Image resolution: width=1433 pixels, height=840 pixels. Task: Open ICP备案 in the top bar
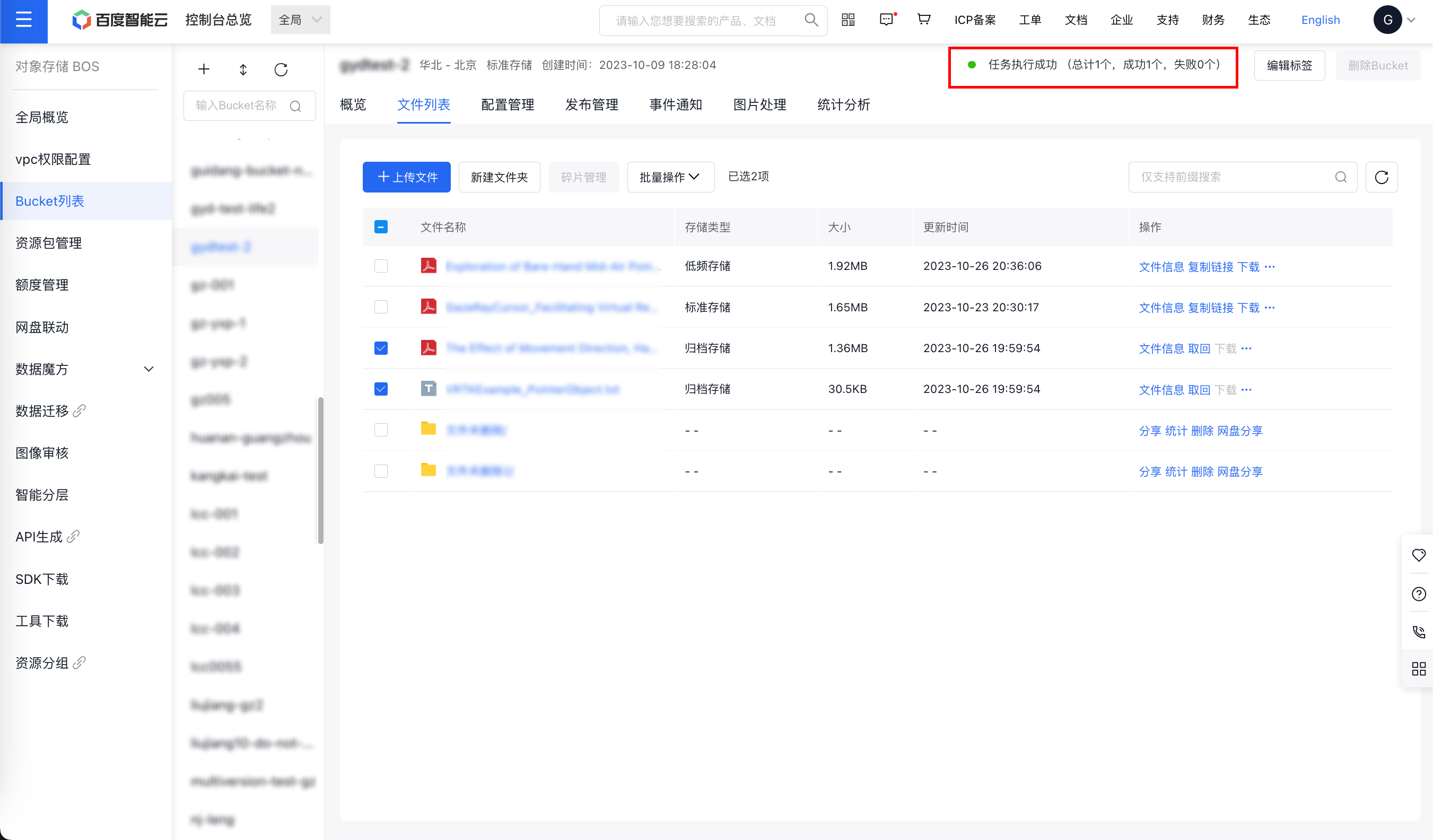pyautogui.click(x=975, y=20)
